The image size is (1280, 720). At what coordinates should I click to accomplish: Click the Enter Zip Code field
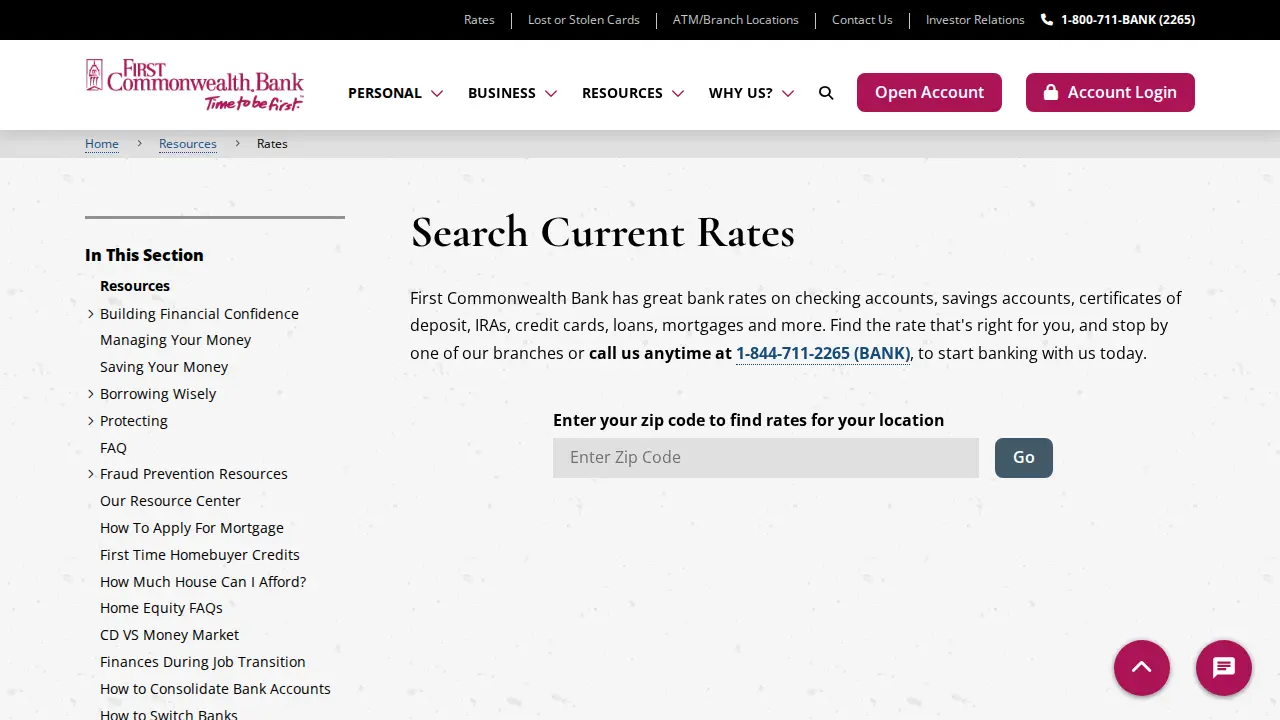coord(766,458)
